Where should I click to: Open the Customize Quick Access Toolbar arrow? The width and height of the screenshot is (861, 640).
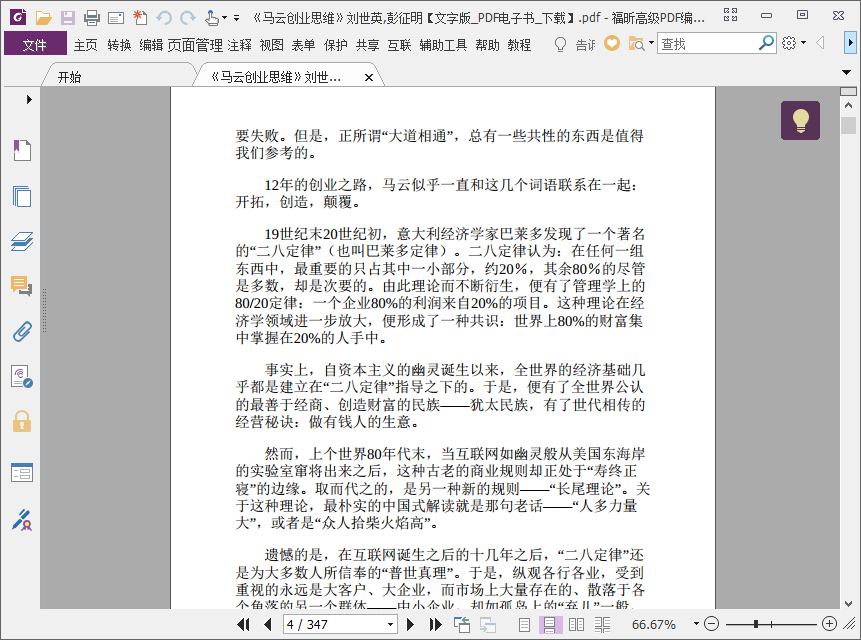coord(236,18)
